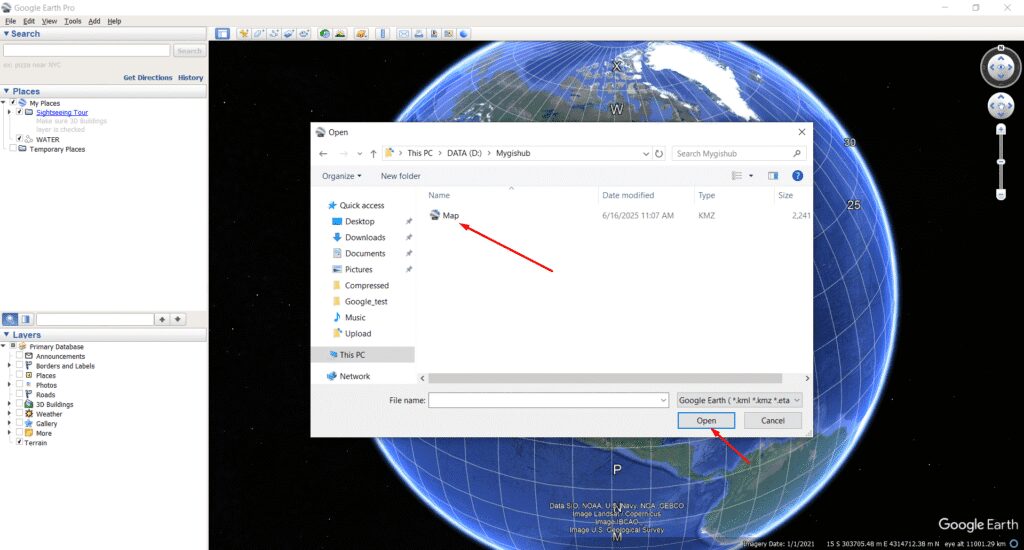Click the Save Image toolbar icon
This screenshot has width=1024, height=550.
coord(434,34)
